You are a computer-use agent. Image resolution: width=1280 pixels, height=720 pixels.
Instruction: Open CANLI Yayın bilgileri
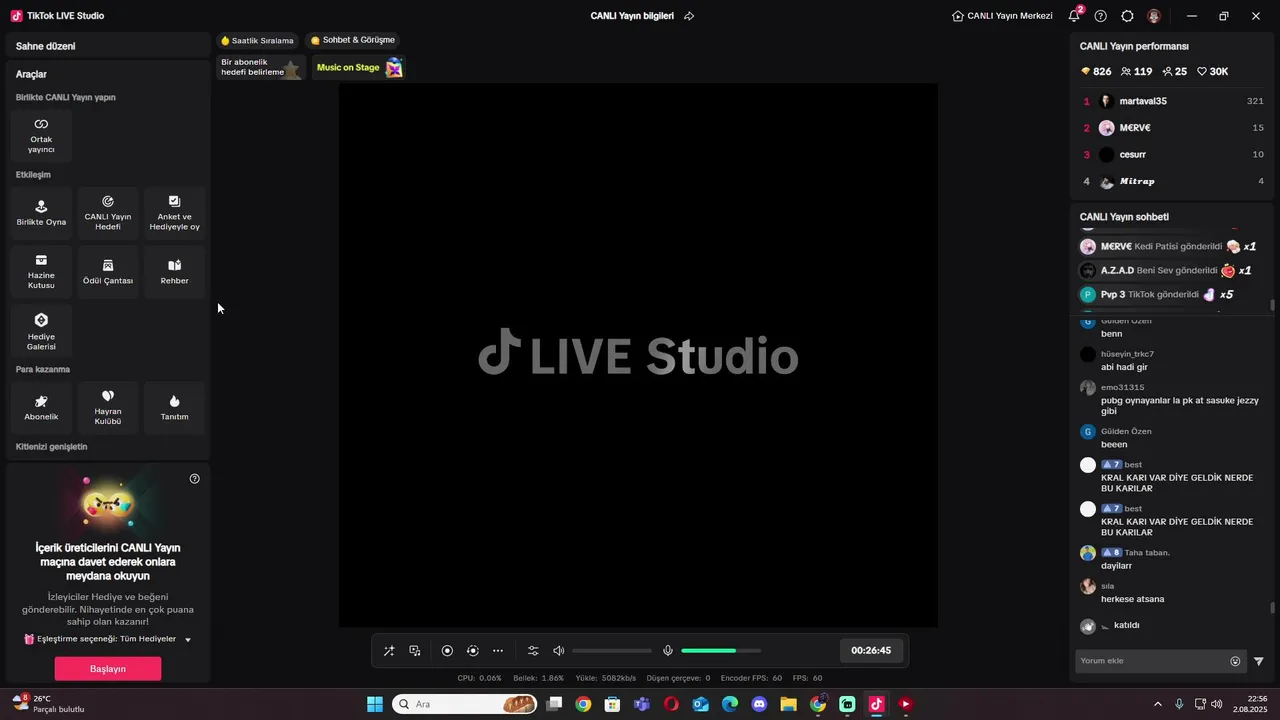[632, 16]
